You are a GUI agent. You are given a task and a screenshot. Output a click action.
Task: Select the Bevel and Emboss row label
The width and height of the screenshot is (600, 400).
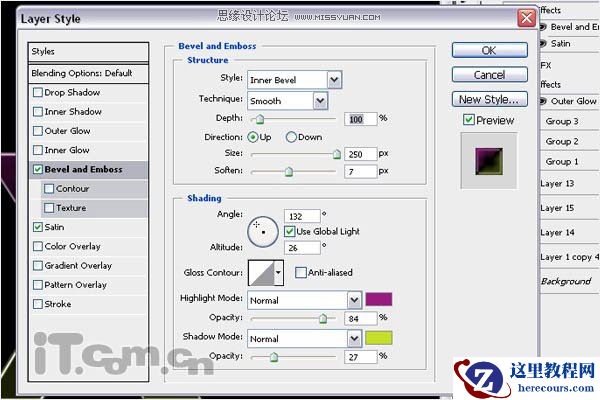pyautogui.click(x=83, y=169)
